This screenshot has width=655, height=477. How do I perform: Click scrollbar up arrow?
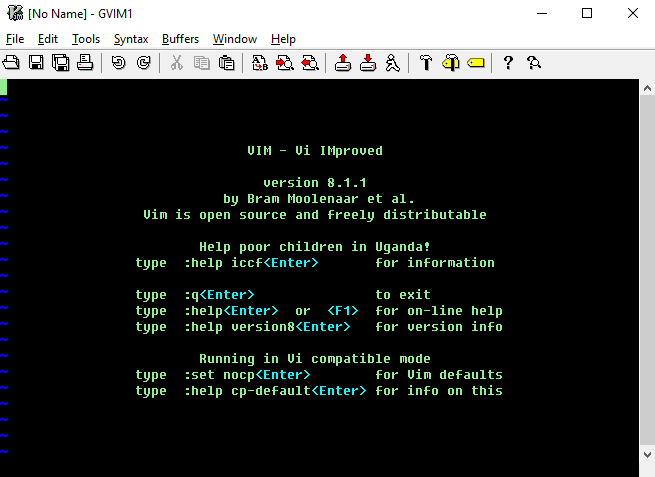point(647,88)
